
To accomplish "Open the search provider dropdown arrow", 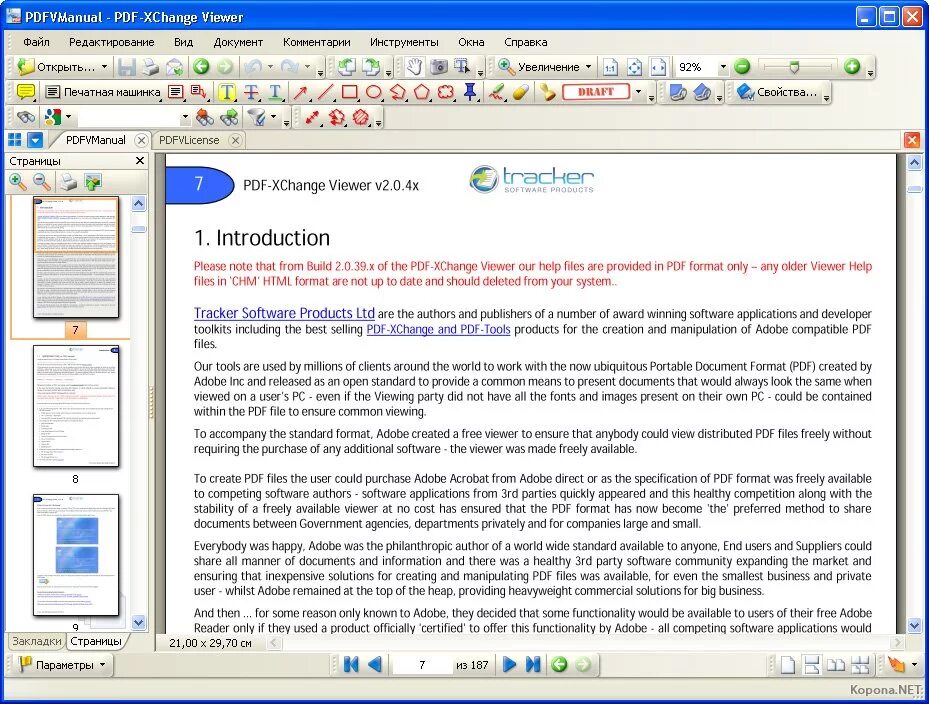I will click(x=69, y=117).
